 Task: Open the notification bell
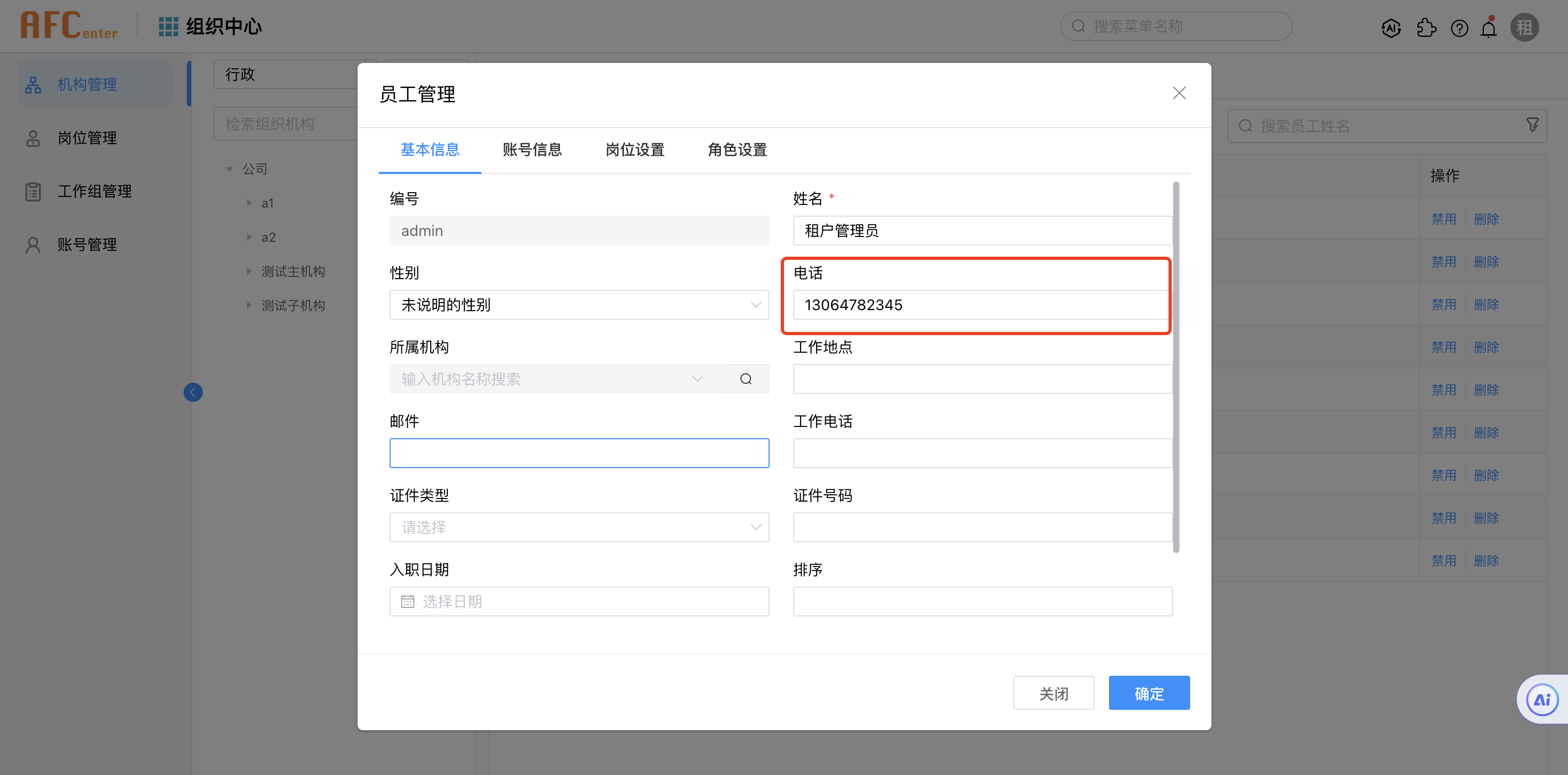tap(1488, 28)
